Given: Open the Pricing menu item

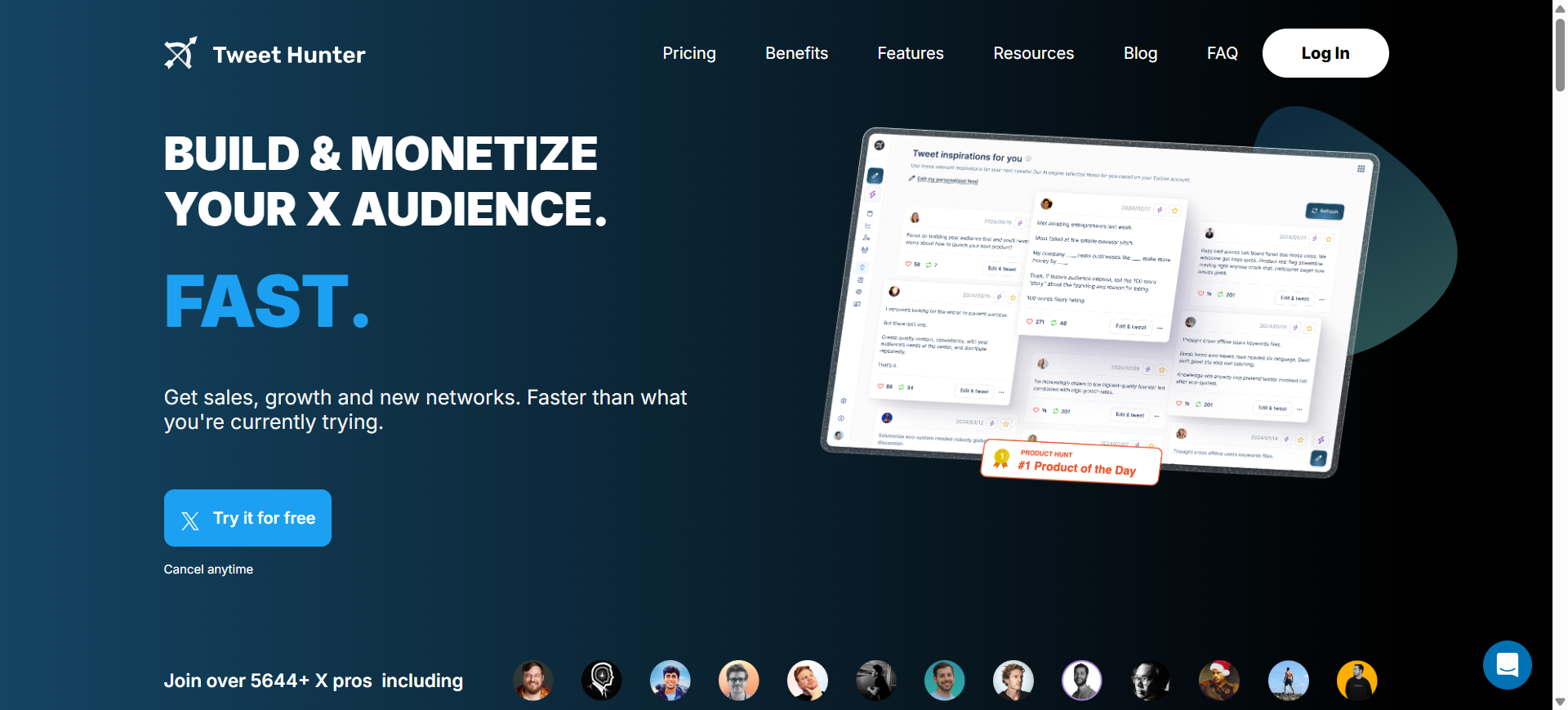Looking at the screenshot, I should click(x=689, y=53).
